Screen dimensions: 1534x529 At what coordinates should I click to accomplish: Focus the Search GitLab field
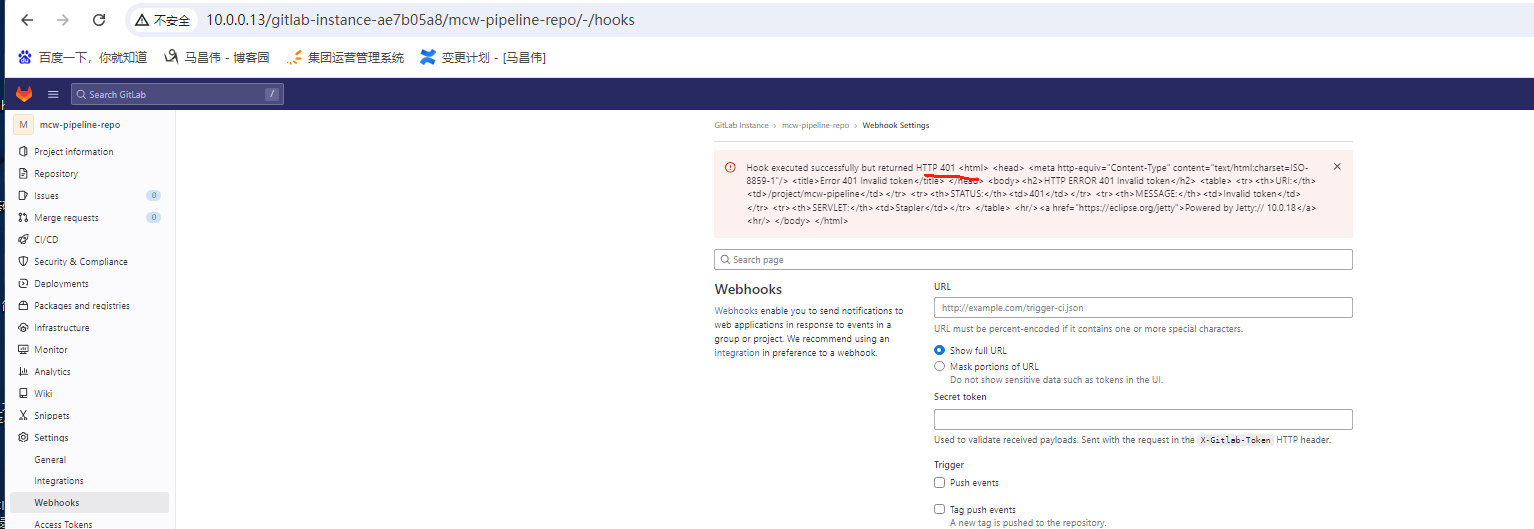[177, 94]
